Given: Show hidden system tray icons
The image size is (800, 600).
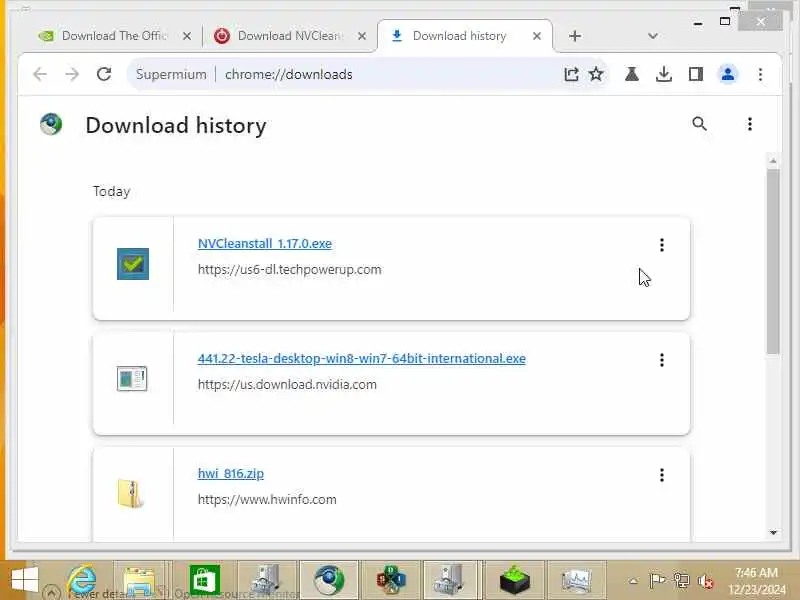Looking at the screenshot, I should pyautogui.click(x=633, y=581).
